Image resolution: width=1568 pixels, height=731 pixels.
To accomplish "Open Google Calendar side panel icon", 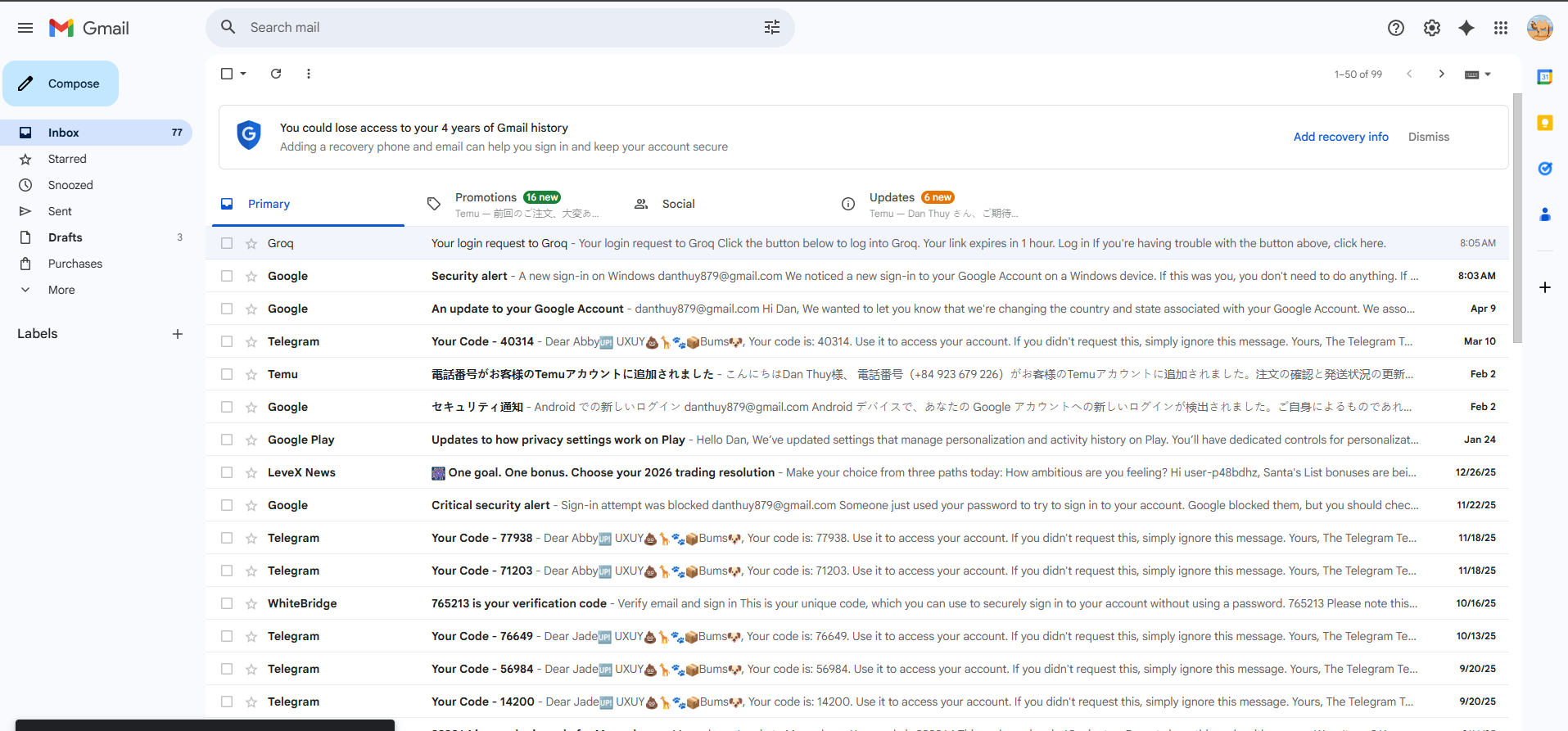I will [x=1545, y=77].
